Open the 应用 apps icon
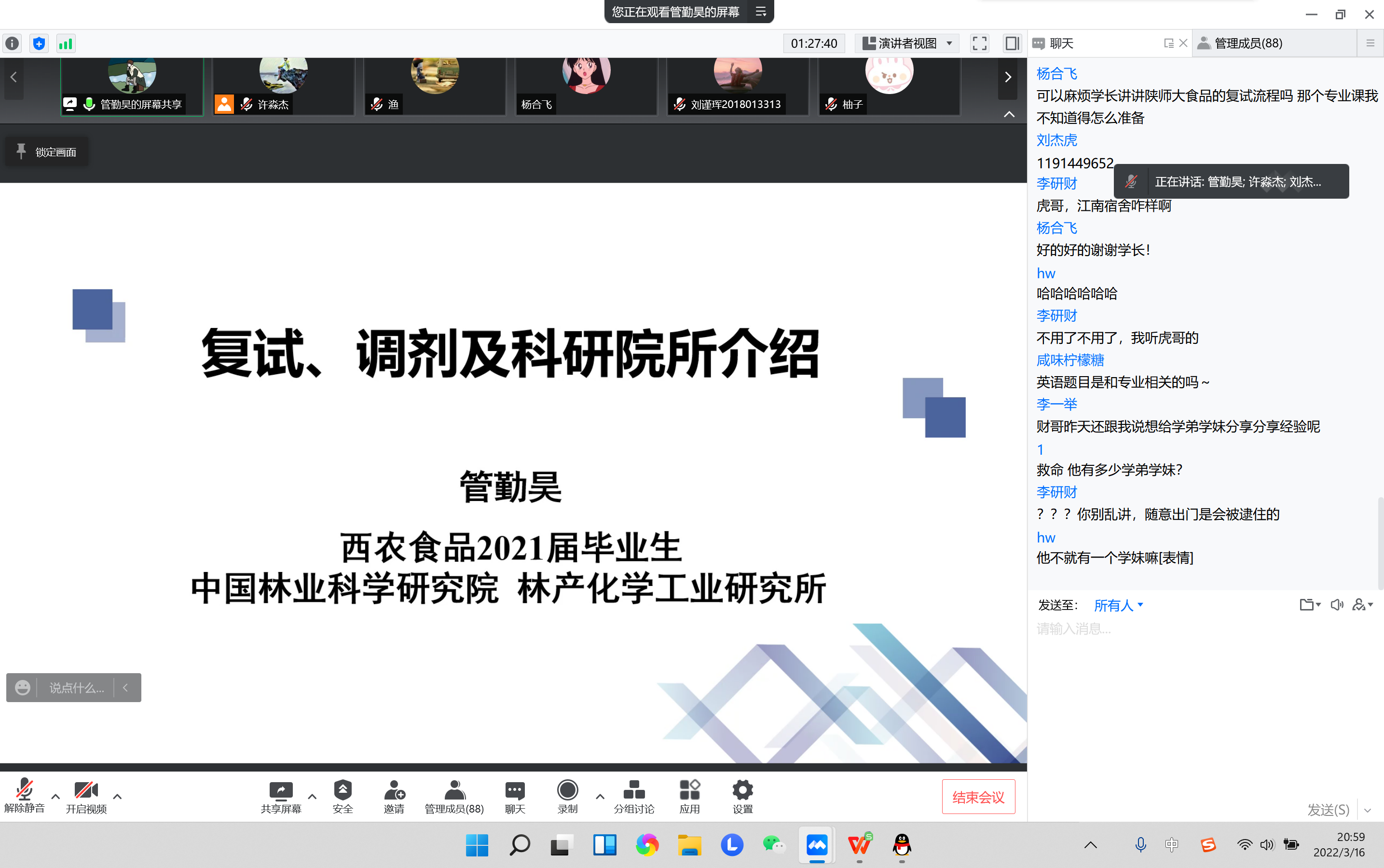The image size is (1384, 868). 690,796
